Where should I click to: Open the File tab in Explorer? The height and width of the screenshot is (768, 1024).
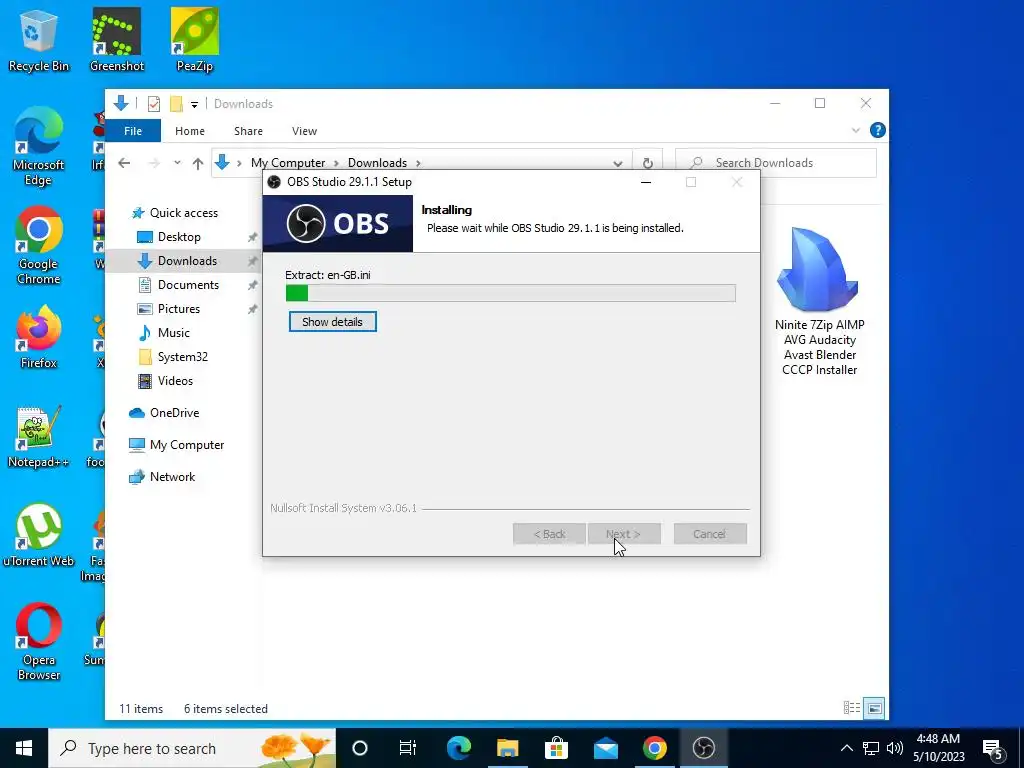[133, 131]
